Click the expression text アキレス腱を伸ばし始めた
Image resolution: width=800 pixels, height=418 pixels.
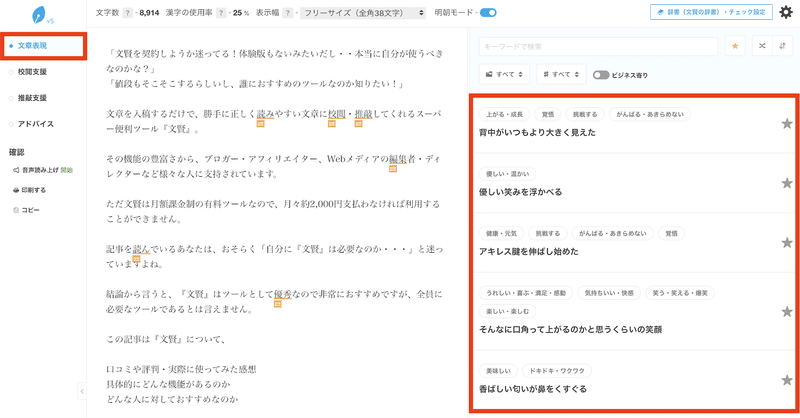529,252
